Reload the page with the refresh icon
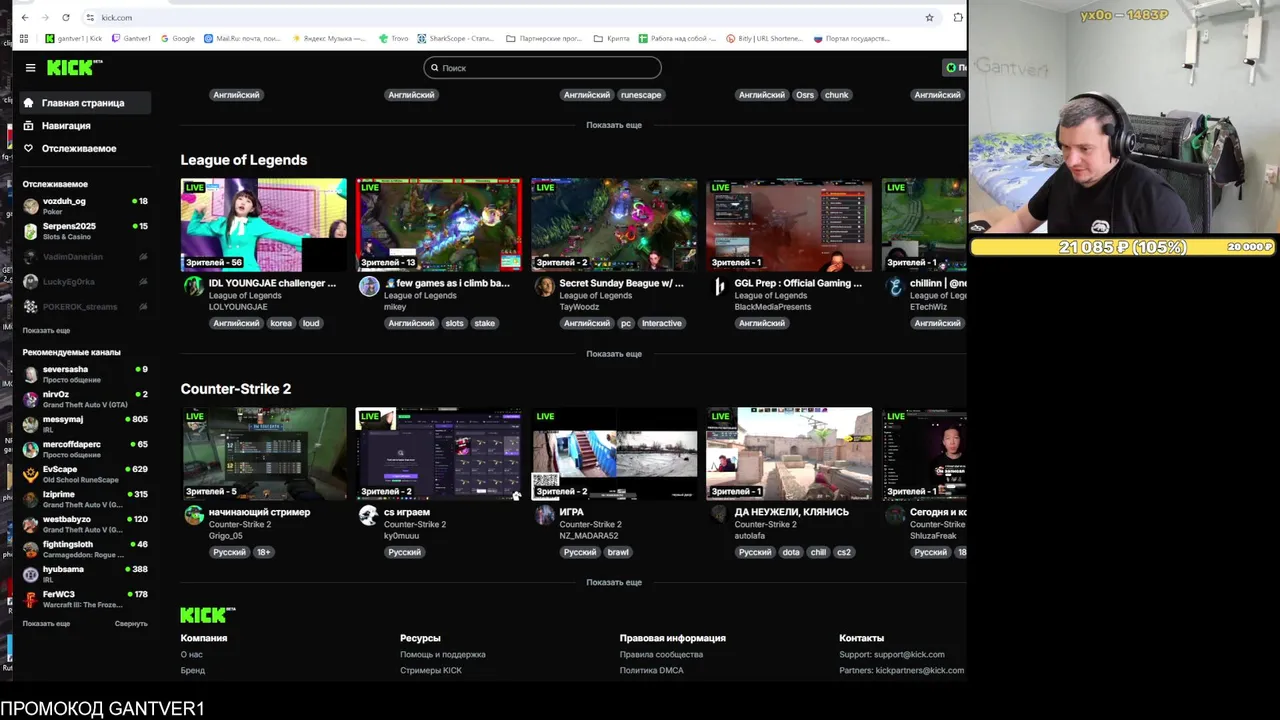 (x=66, y=17)
